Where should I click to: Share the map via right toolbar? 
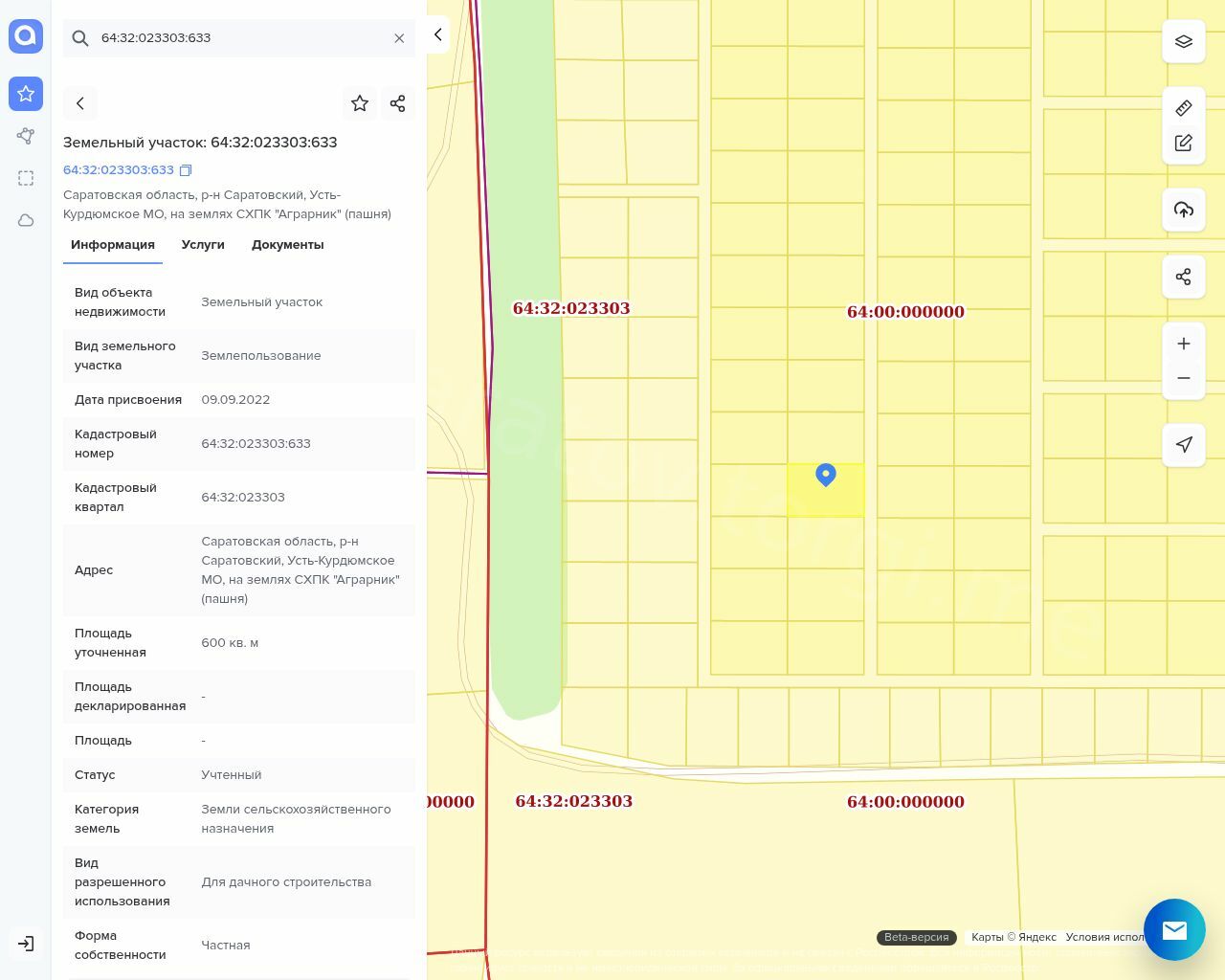(1184, 277)
